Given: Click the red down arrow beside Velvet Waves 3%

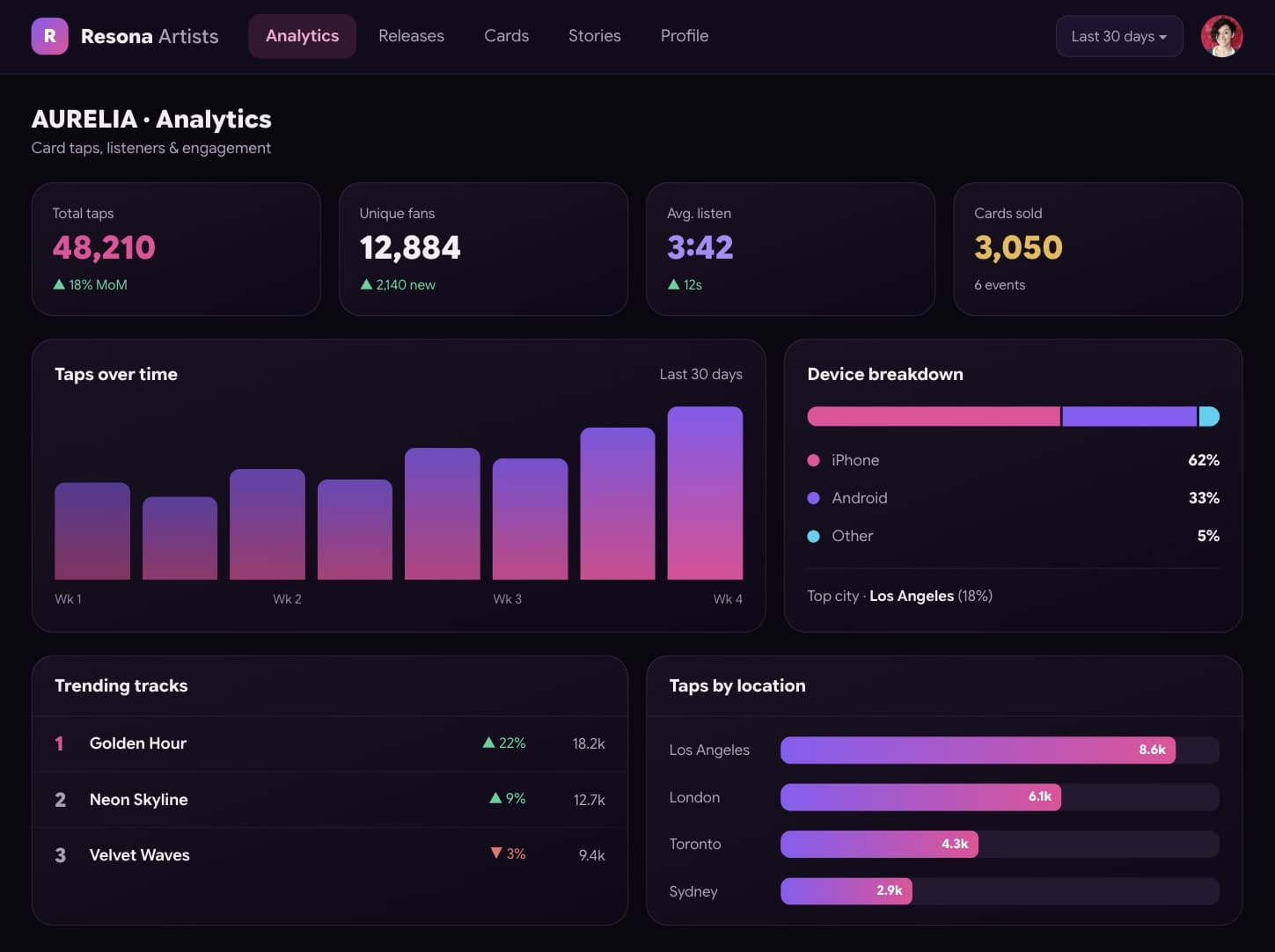Looking at the screenshot, I should (496, 853).
